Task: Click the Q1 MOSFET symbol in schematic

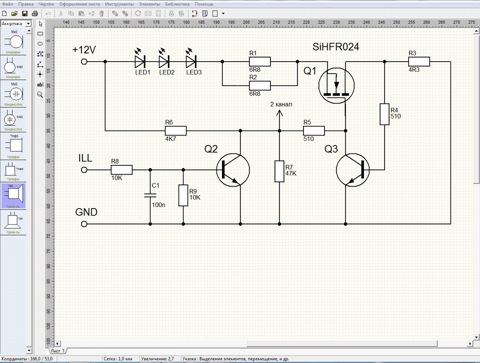Action: 336,85
